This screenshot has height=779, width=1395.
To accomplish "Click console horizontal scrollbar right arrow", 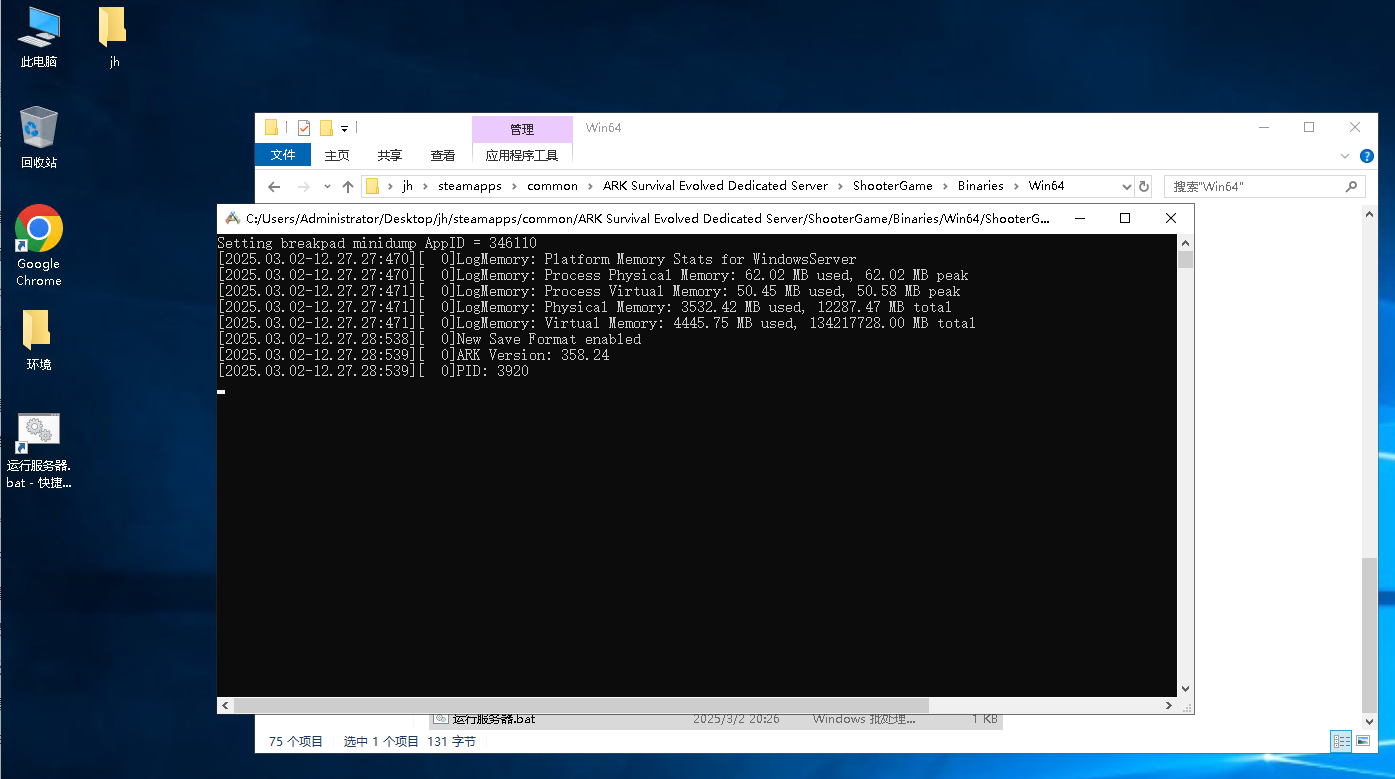I will pyautogui.click(x=1168, y=705).
